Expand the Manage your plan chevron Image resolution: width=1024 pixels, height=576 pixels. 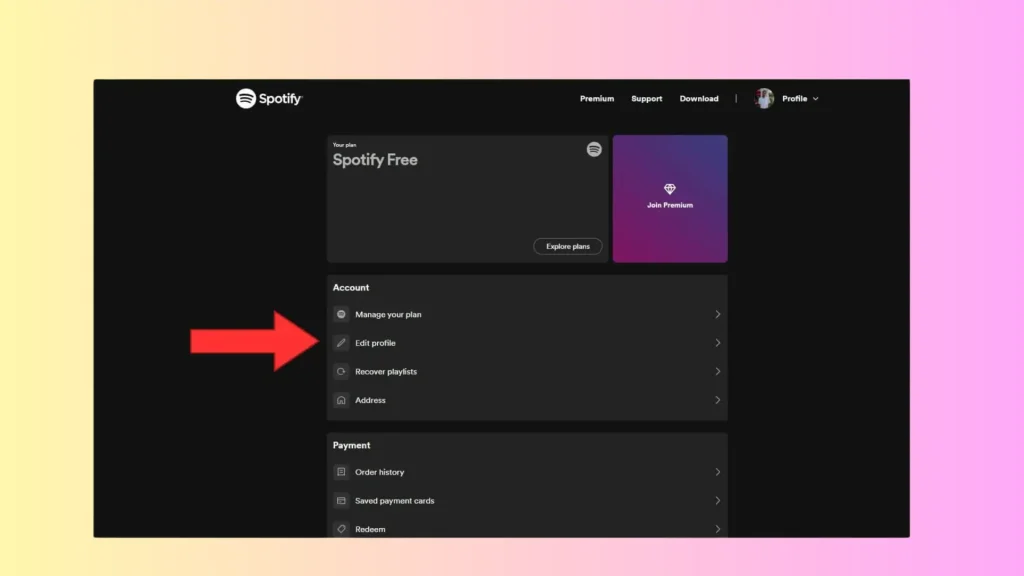717,314
